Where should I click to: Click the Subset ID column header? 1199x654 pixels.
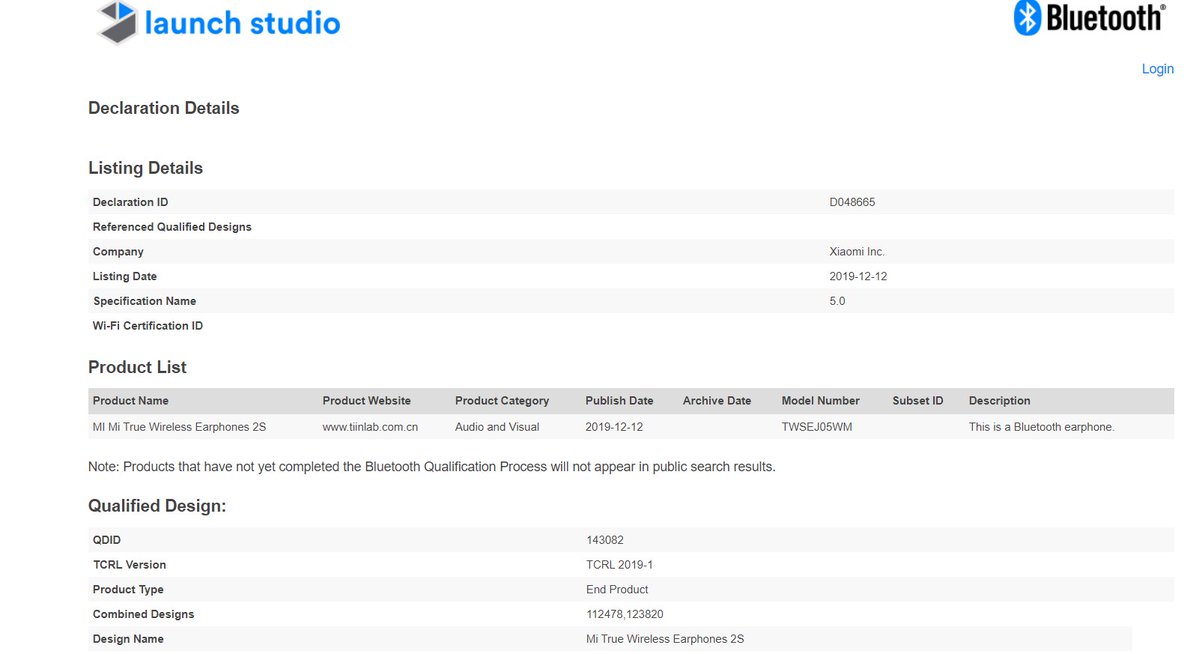[x=918, y=401]
